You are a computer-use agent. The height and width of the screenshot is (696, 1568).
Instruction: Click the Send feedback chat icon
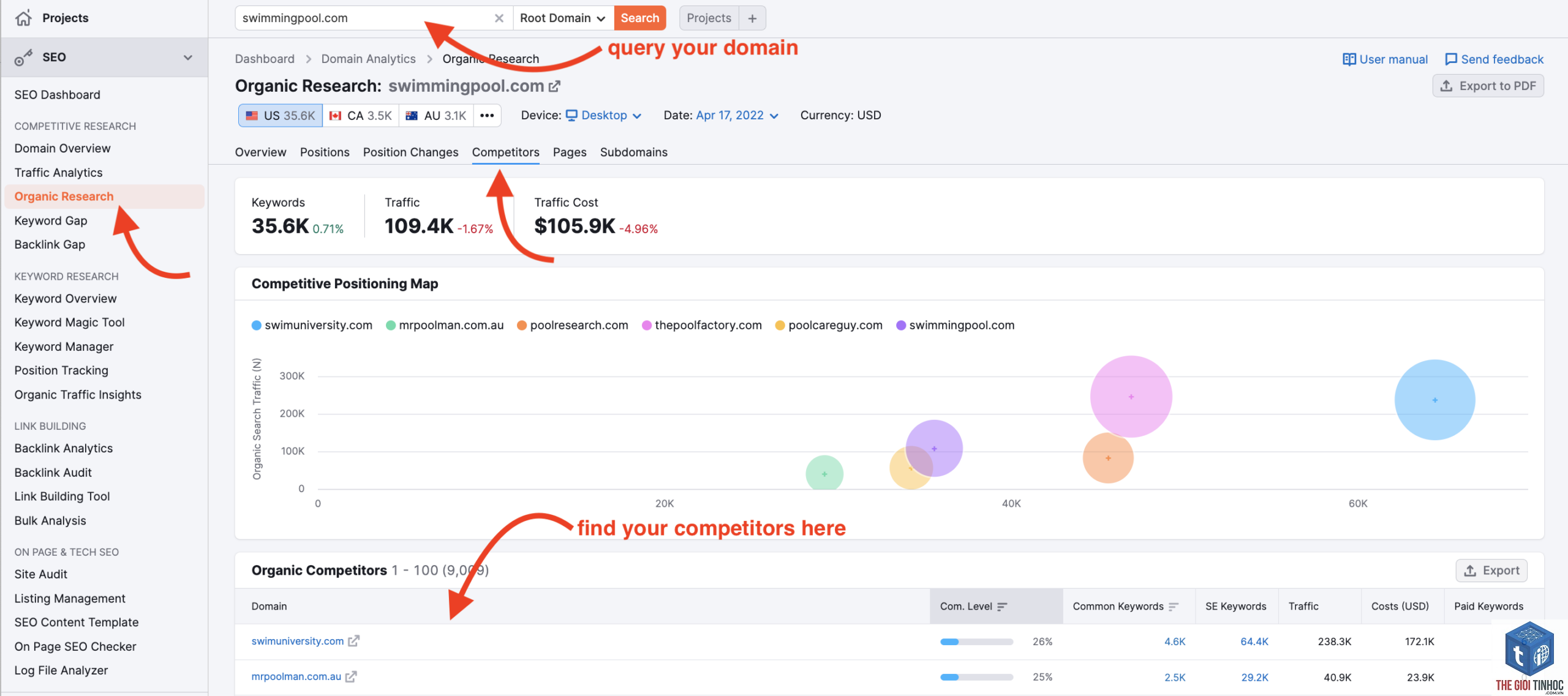click(x=1451, y=59)
